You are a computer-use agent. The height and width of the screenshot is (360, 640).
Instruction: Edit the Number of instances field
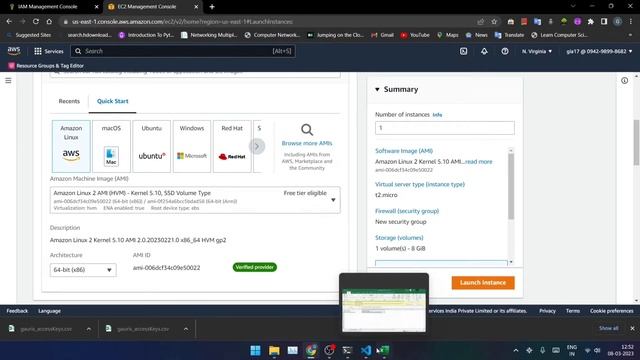(444, 128)
